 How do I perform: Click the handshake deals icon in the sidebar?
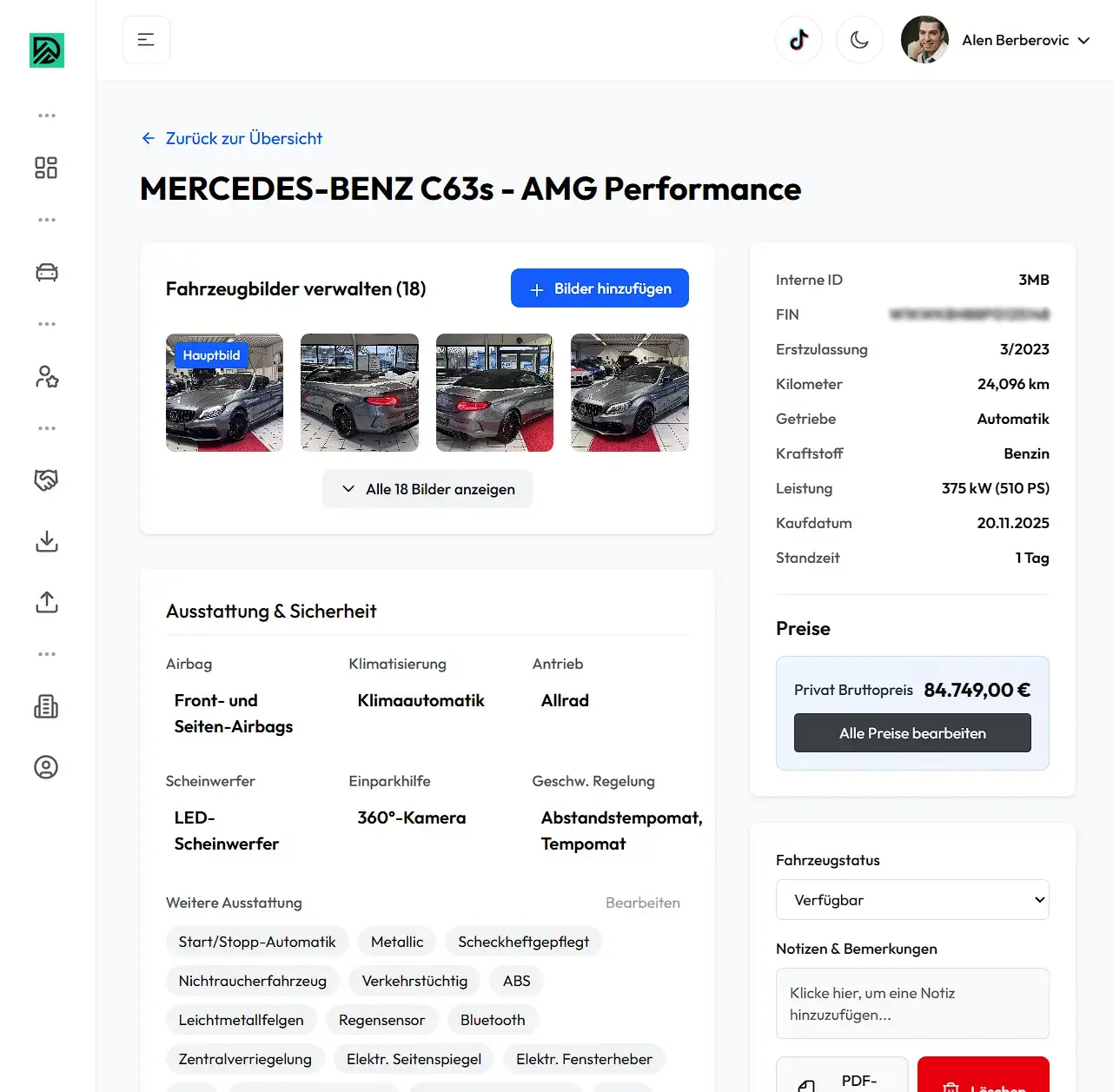46,480
